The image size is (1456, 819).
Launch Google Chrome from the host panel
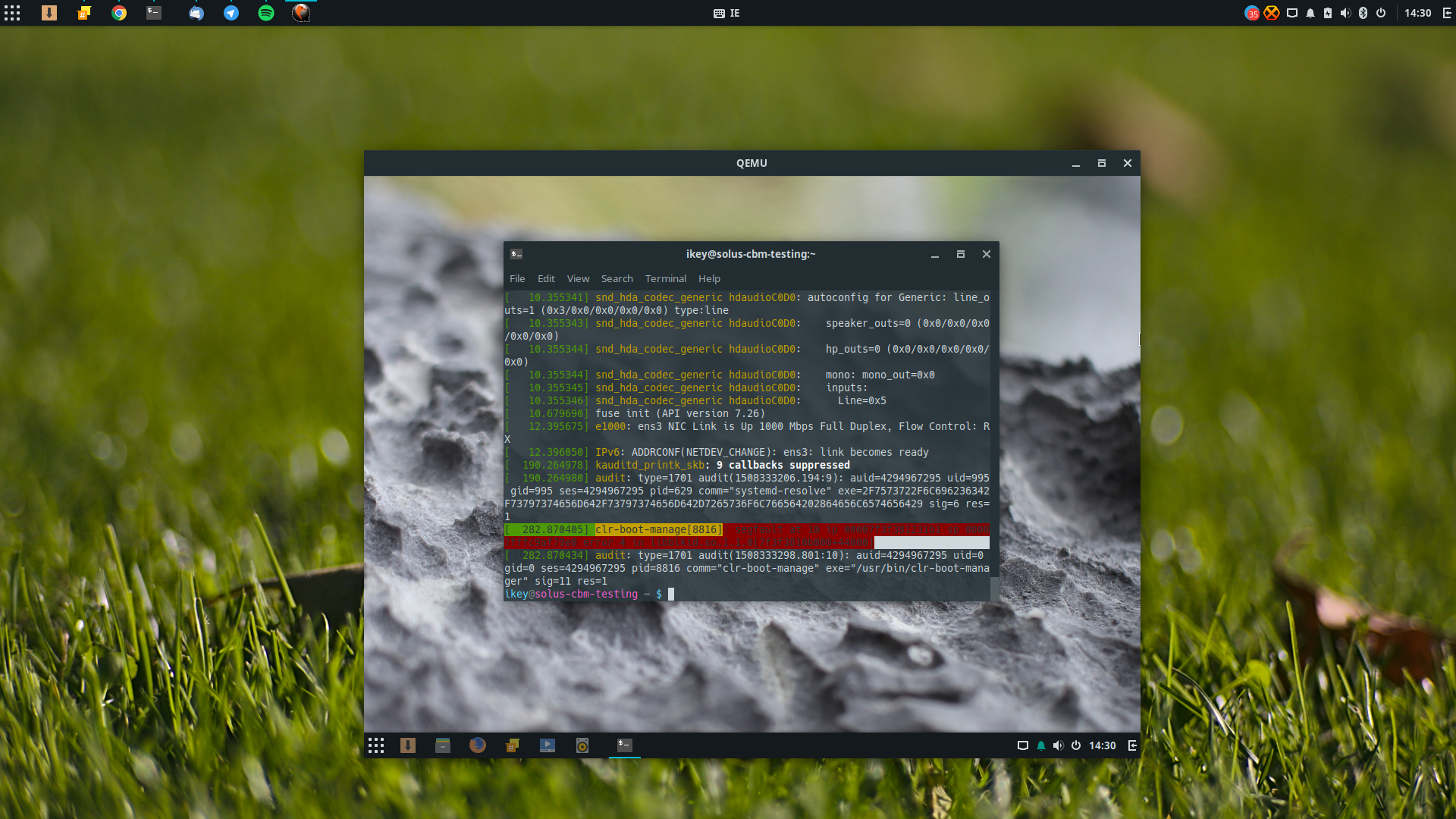coord(119,13)
